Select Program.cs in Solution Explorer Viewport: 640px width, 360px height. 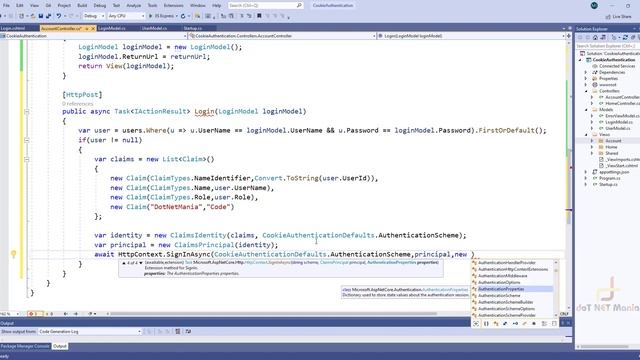pyautogui.click(x=609, y=178)
